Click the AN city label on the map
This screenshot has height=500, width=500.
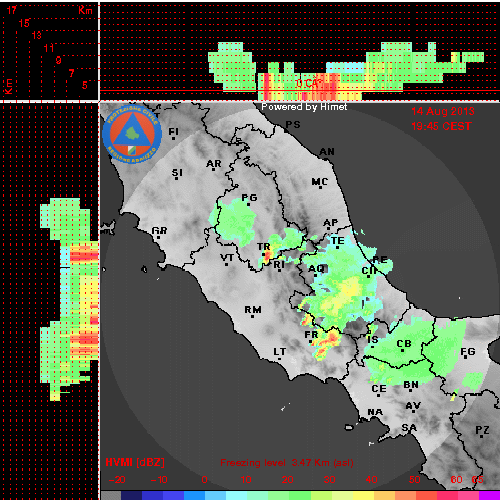(327, 152)
